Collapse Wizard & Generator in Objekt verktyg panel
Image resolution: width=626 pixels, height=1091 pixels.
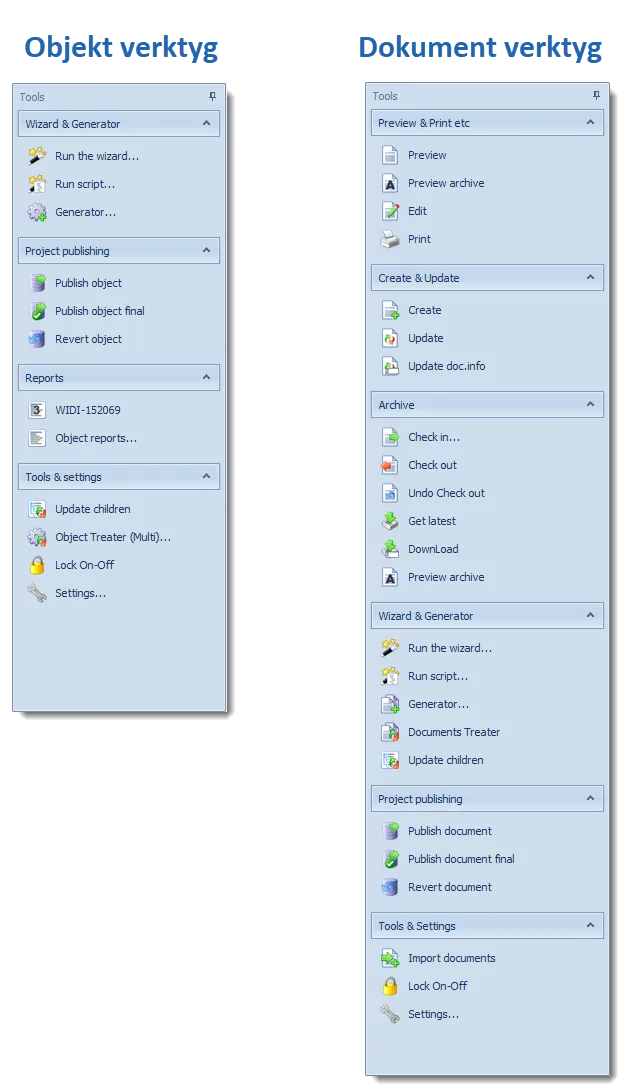coord(207,123)
